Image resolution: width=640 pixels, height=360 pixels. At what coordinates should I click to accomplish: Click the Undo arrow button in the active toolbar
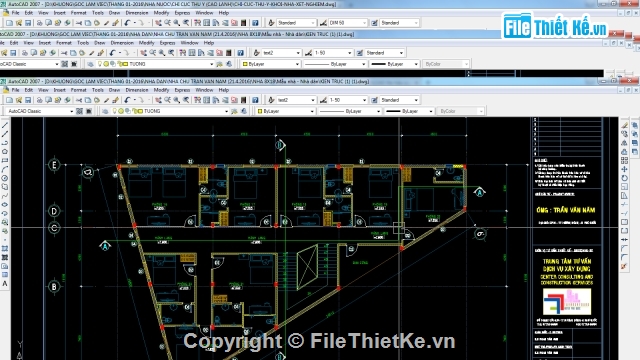click(x=127, y=100)
